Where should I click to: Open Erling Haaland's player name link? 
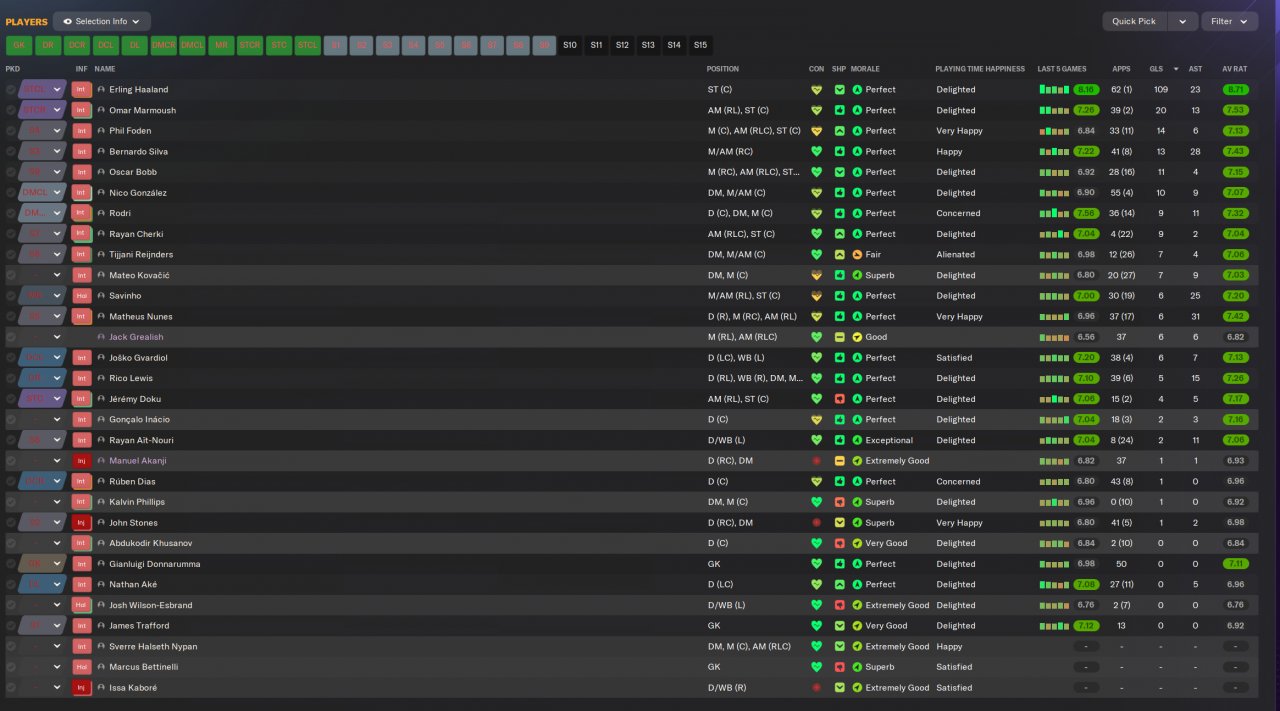138,90
